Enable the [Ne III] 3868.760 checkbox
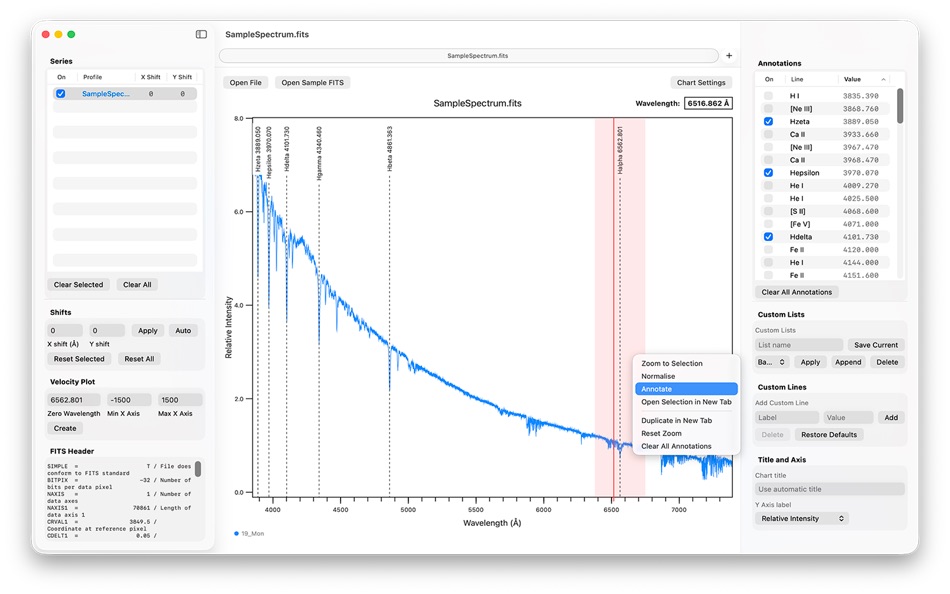950x594 pixels. click(768, 108)
